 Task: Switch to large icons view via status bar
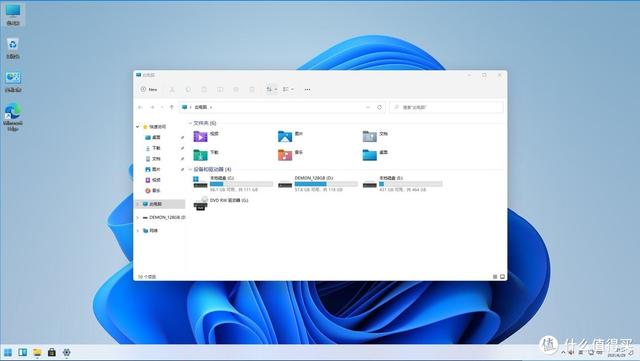point(502,276)
